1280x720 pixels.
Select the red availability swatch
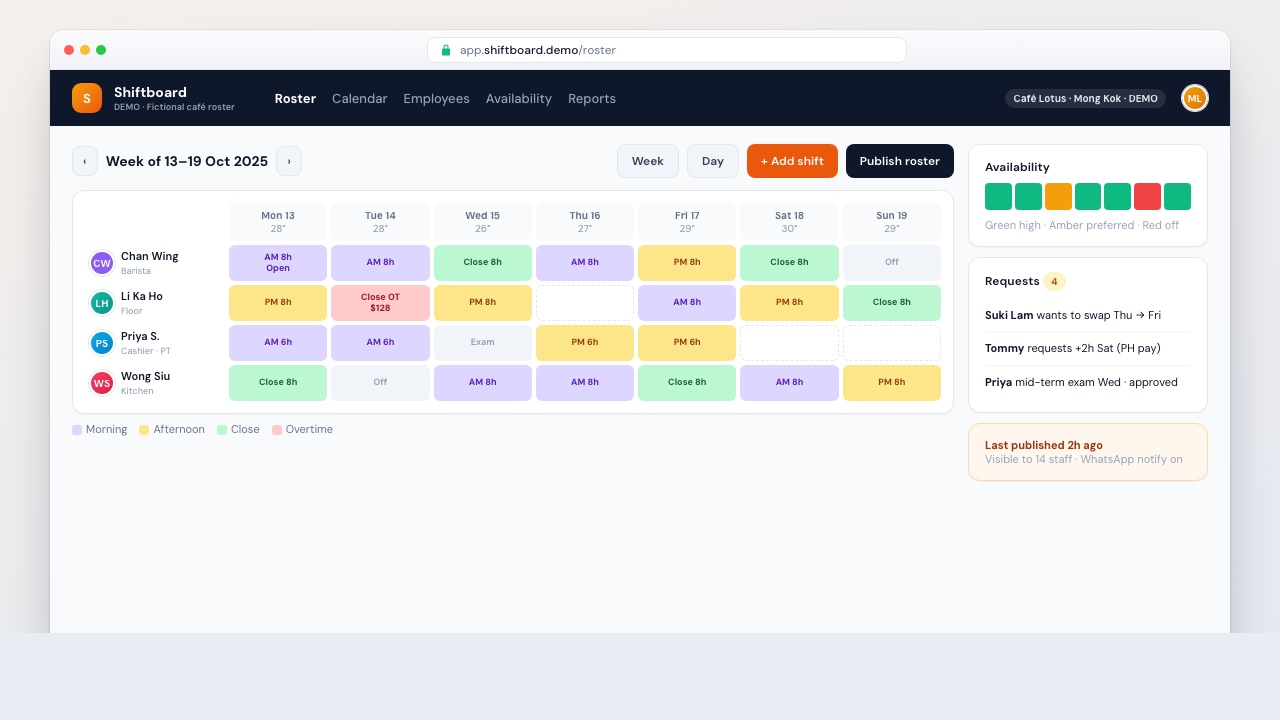[1147, 196]
